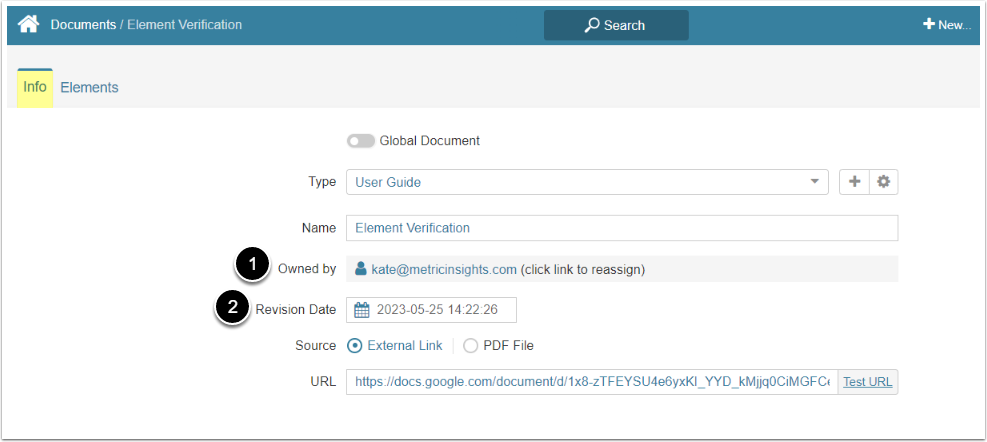The image size is (987, 442).
Task: Click the plus icon next to Type
Action: 853,182
